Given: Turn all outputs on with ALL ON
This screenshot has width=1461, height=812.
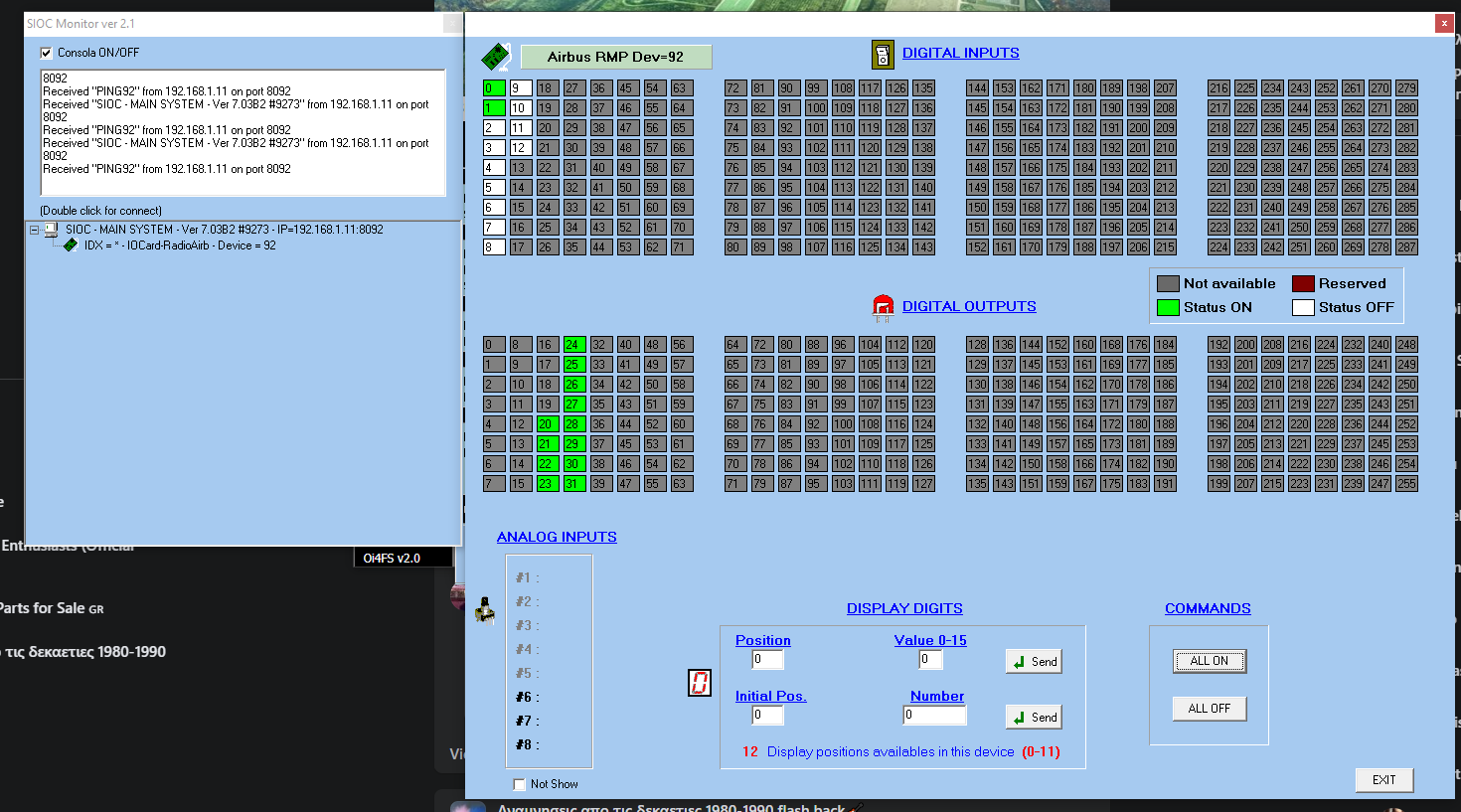Looking at the screenshot, I should 1209,661.
